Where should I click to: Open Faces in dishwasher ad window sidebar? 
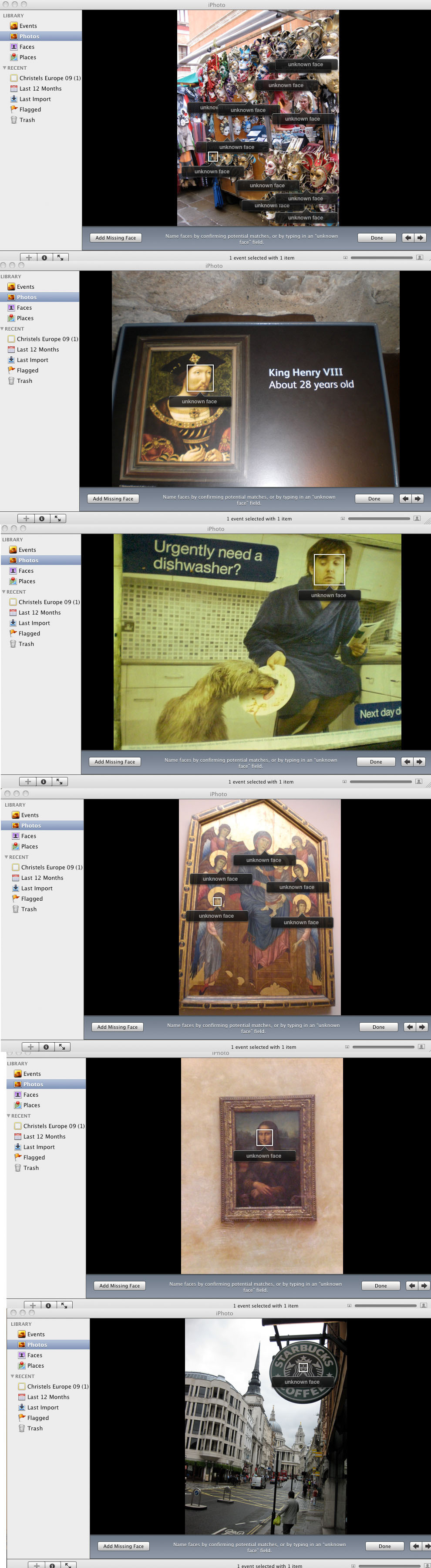click(26, 571)
